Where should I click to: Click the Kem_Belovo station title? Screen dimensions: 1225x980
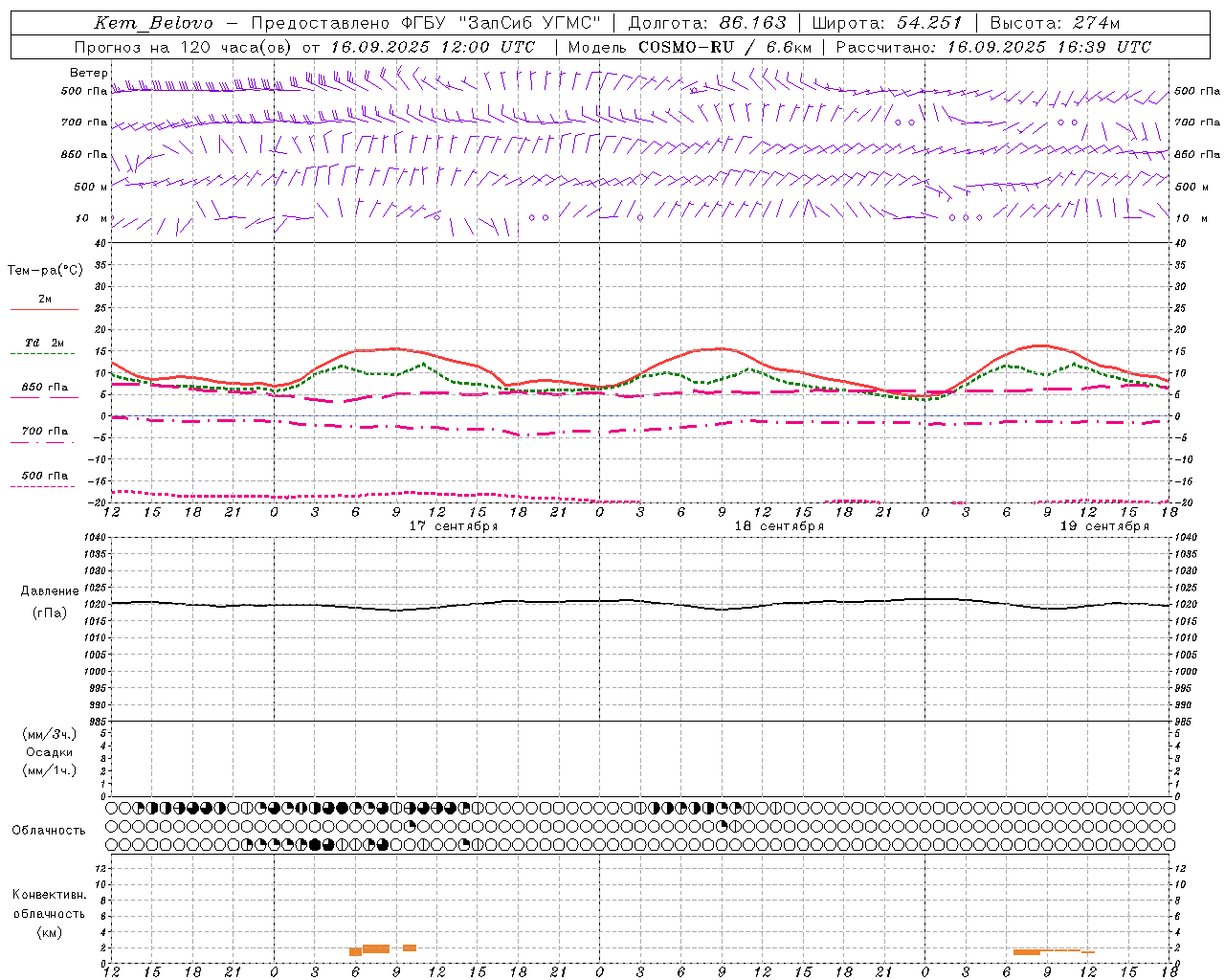tap(153, 23)
